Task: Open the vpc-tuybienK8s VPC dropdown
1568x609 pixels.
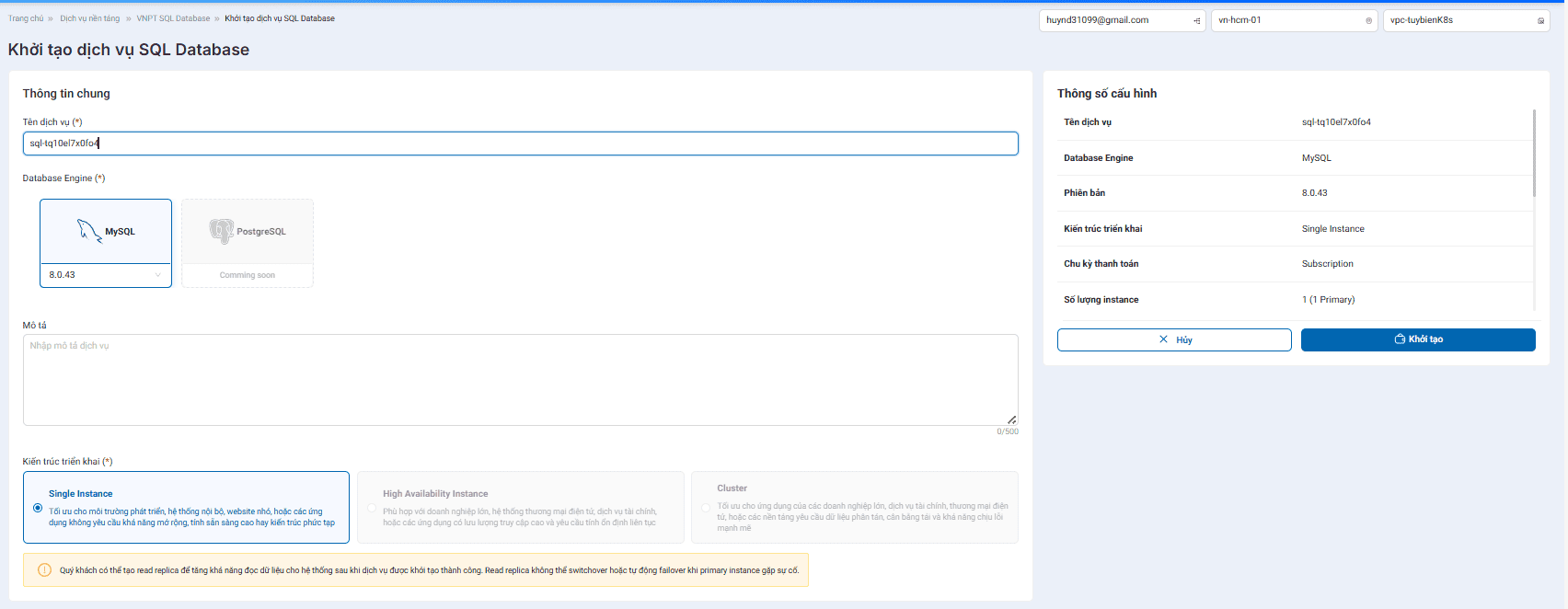Action: click(1467, 20)
